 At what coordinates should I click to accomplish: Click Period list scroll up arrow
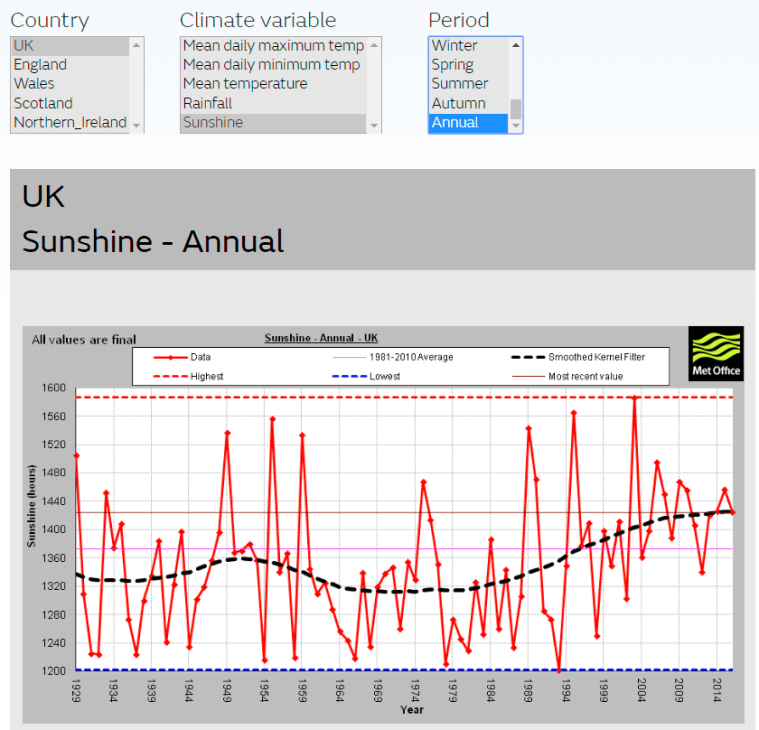[516, 44]
